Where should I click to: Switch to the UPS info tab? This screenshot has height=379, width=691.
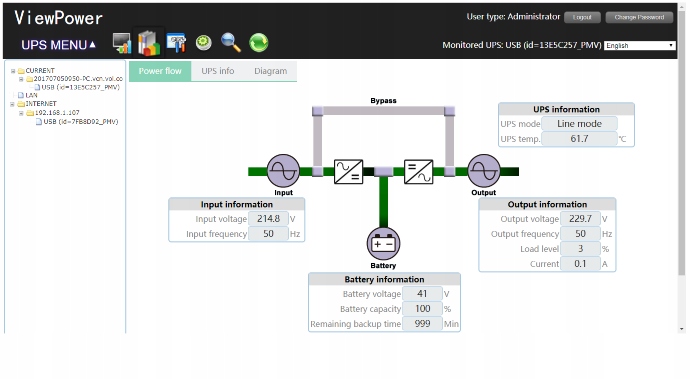218,71
